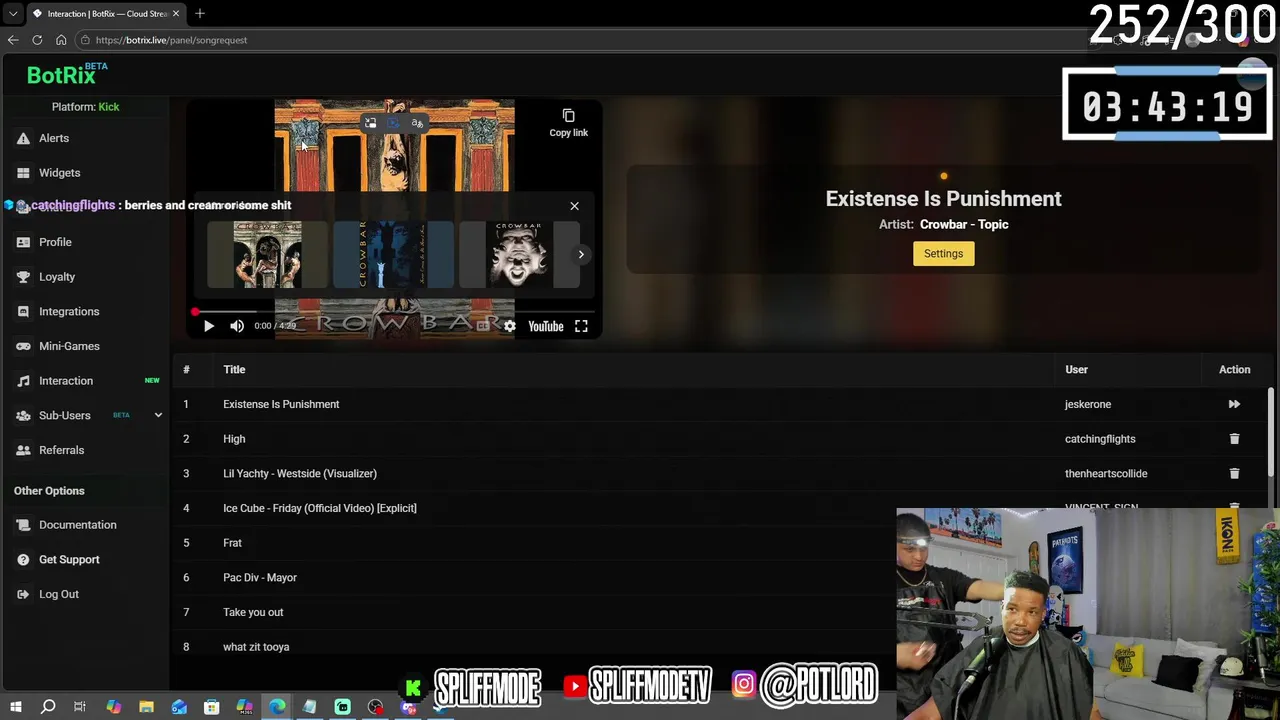Screen dimensions: 1280x720
Task: Go back in the browser
Action: click(x=13, y=40)
